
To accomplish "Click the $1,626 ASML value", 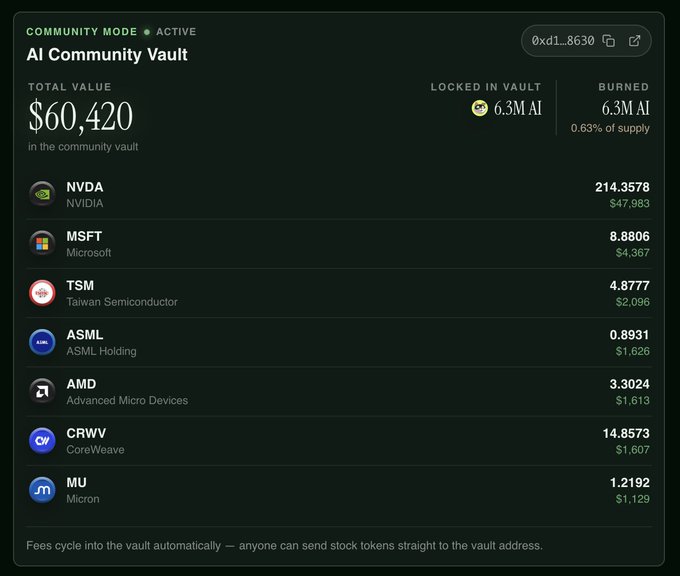I will coord(633,351).
